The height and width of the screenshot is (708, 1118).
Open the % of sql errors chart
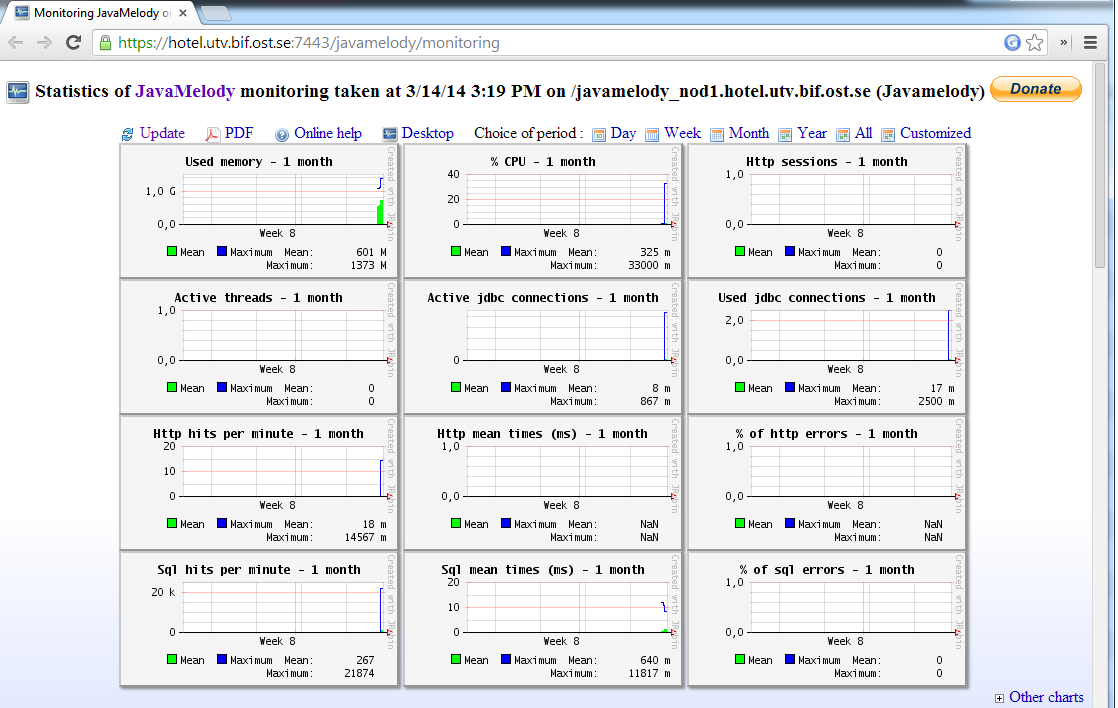click(826, 620)
